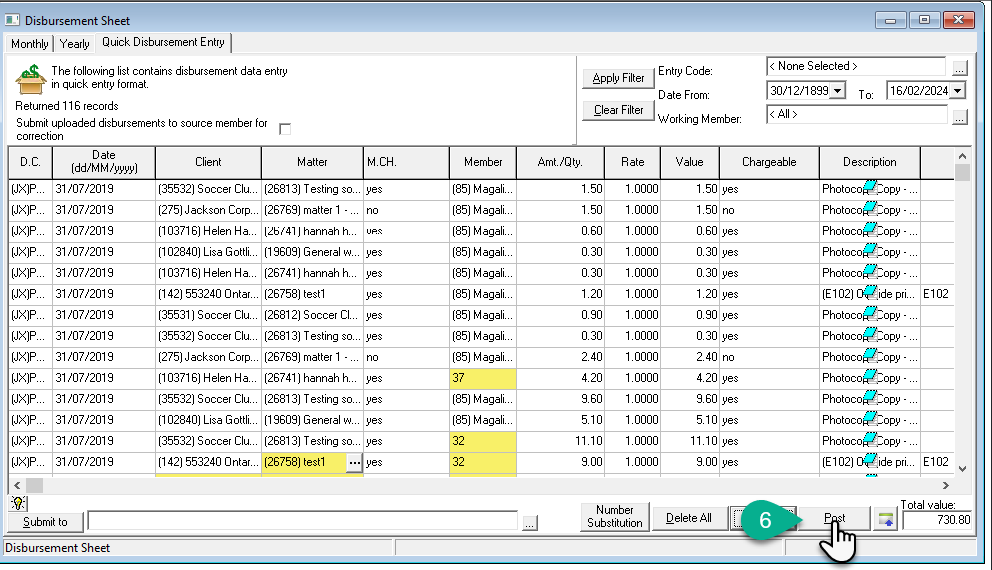Select yellow Member cell 37
The width and height of the screenshot is (992, 570).
click(x=483, y=378)
